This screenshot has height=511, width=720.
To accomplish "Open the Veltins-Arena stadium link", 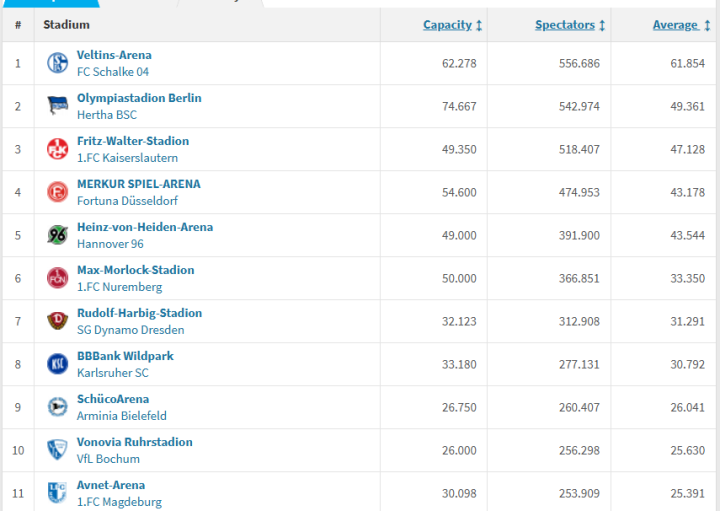I will click(114, 55).
